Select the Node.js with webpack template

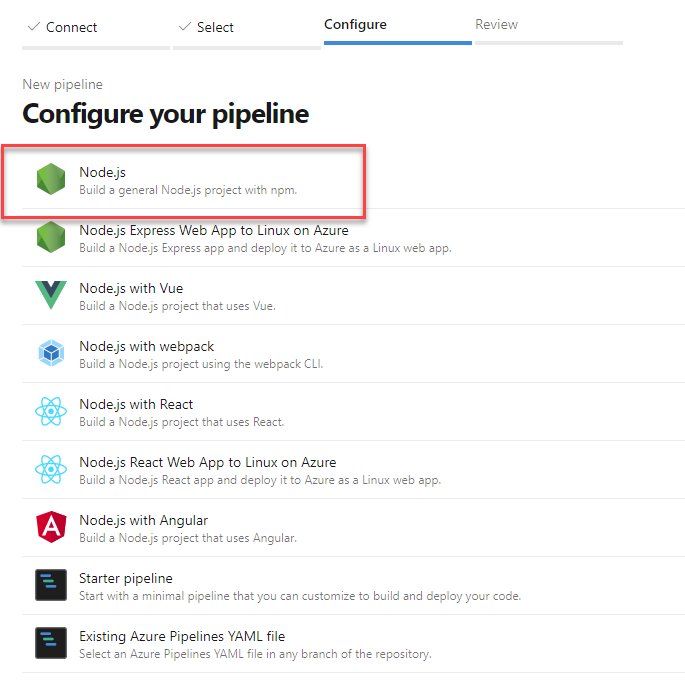click(x=147, y=347)
